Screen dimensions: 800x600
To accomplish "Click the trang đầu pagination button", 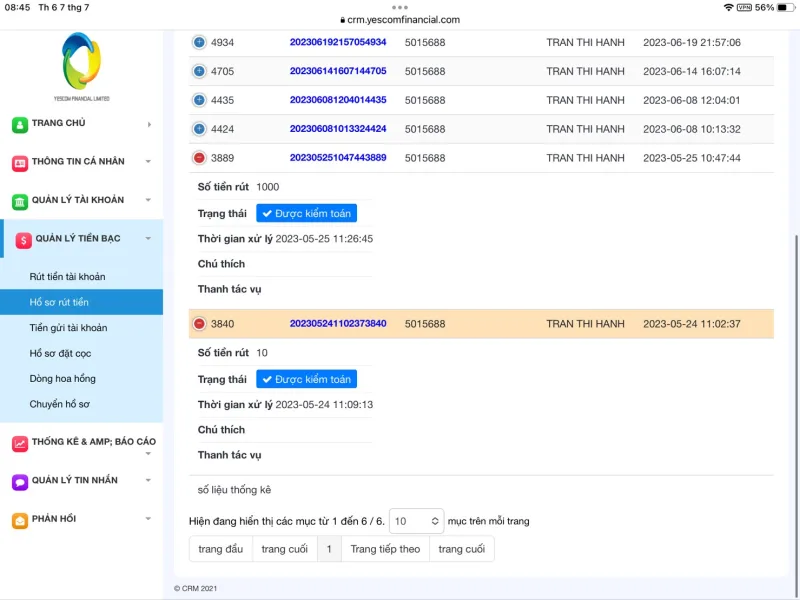I will tap(220, 549).
